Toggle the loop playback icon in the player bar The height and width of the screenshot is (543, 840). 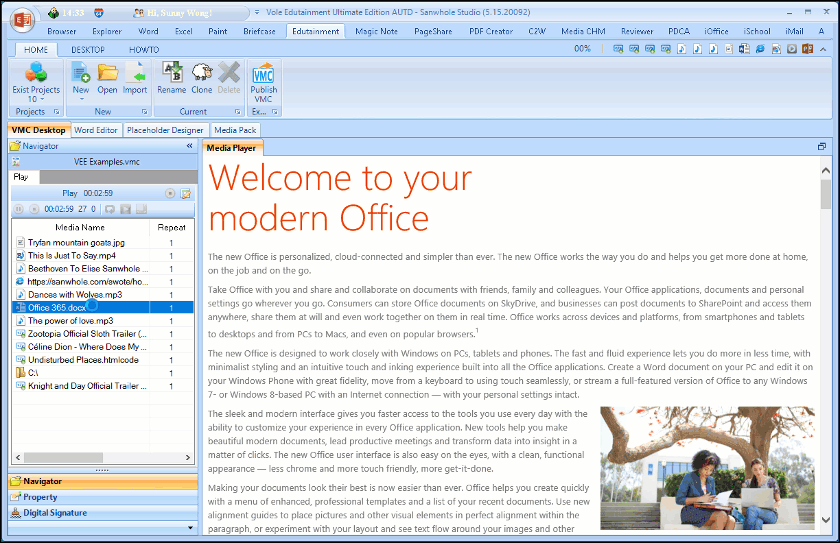coord(110,209)
